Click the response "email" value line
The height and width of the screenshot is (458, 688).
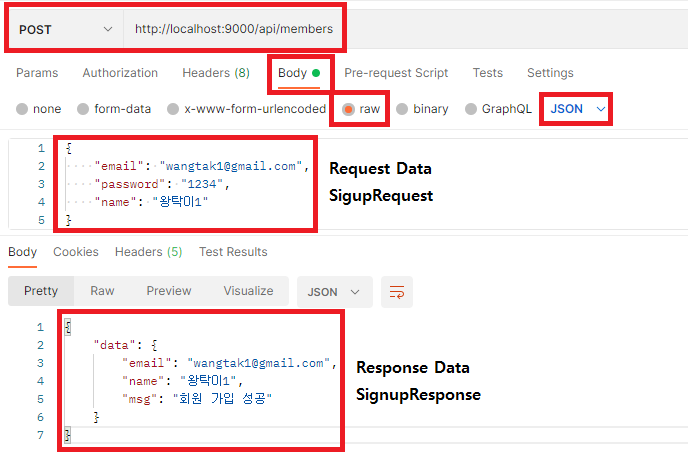tap(229, 363)
